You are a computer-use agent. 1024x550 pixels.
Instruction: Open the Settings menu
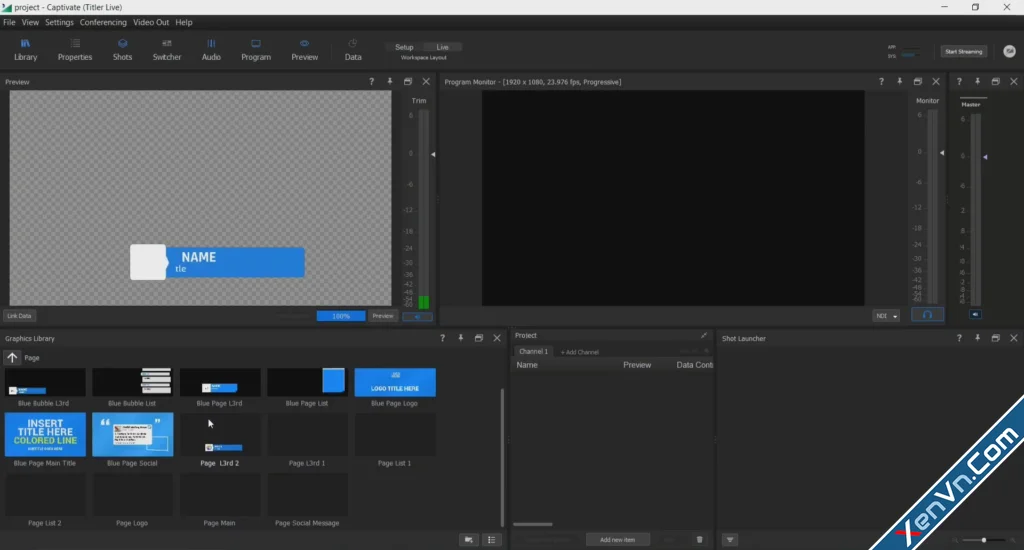pyautogui.click(x=59, y=22)
